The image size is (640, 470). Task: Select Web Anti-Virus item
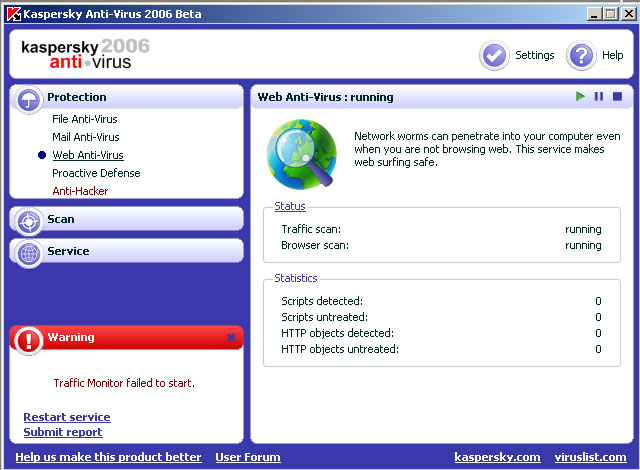[88, 155]
